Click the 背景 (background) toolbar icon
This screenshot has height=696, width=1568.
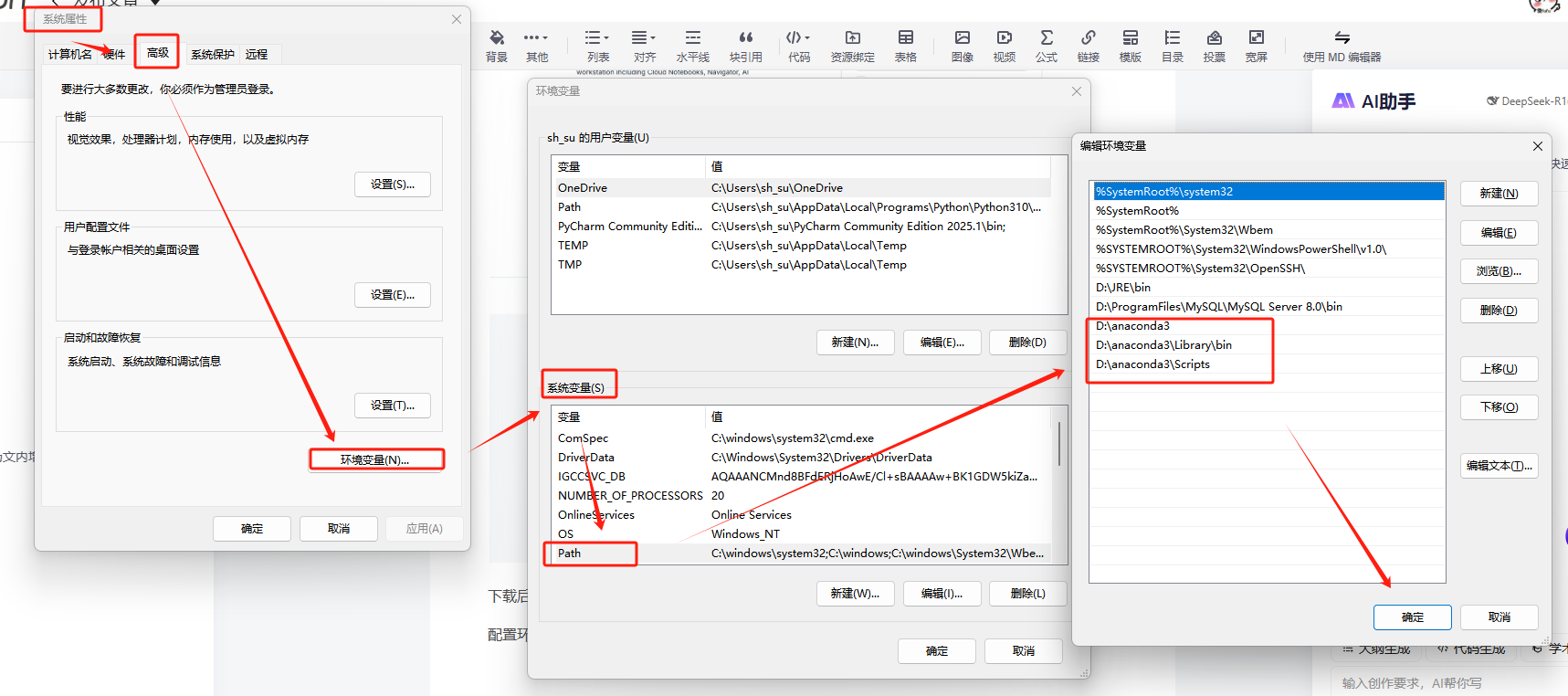coord(497,46)
